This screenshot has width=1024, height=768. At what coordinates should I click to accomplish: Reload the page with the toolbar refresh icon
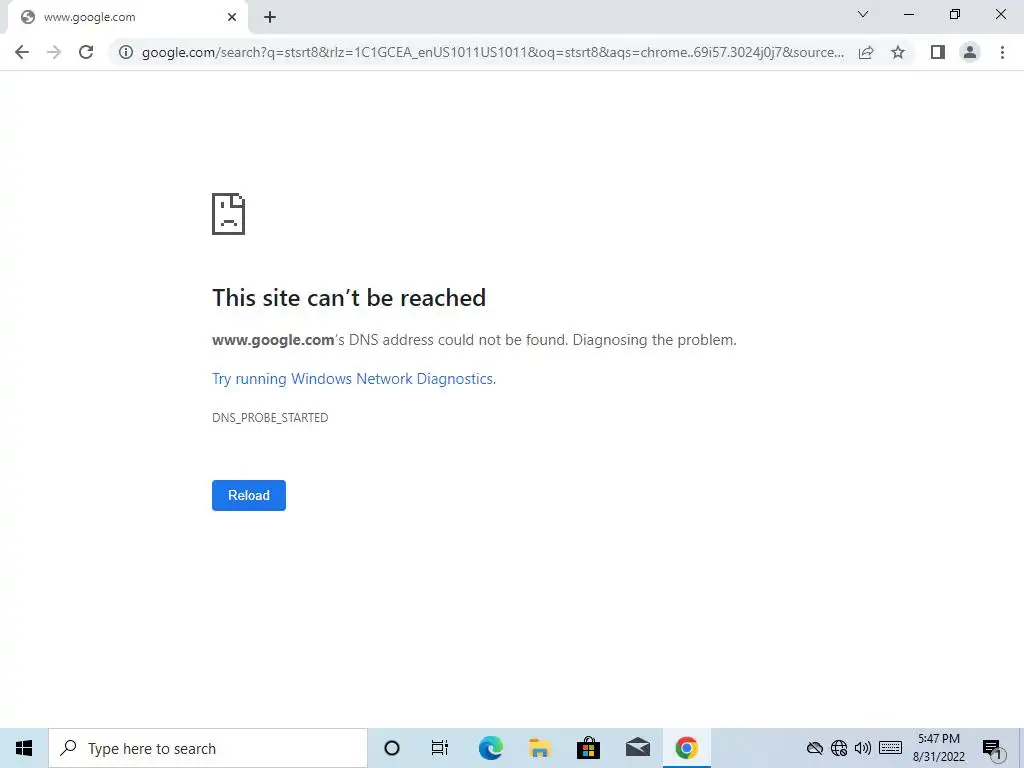click(86, 52)
